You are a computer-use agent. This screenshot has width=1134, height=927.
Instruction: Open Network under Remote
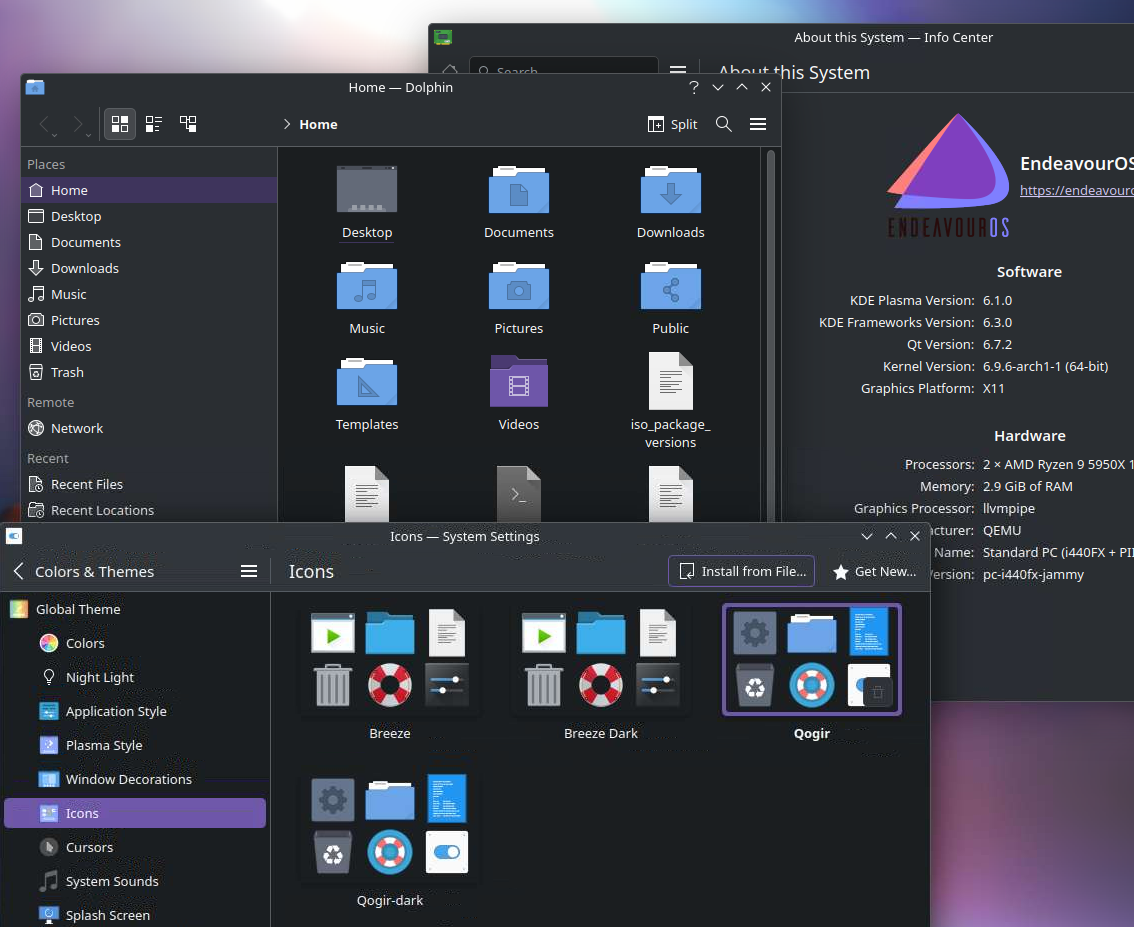coord(149,428)
